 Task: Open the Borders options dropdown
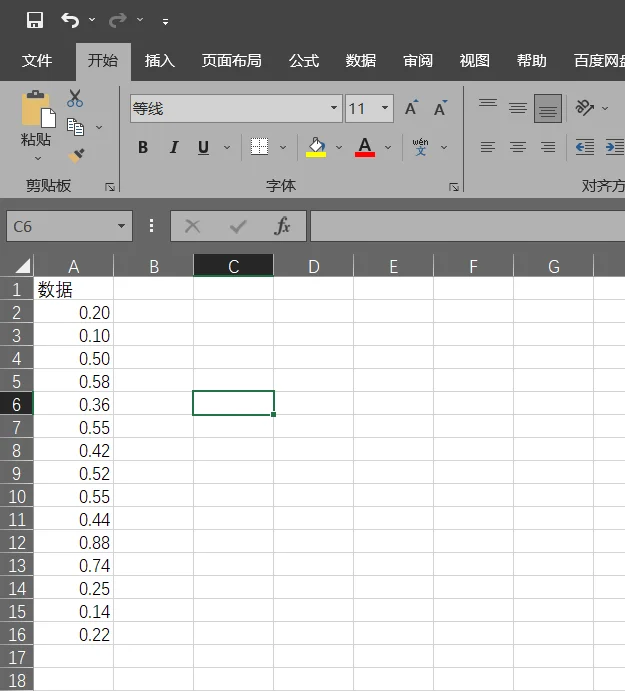click(283, 147)
